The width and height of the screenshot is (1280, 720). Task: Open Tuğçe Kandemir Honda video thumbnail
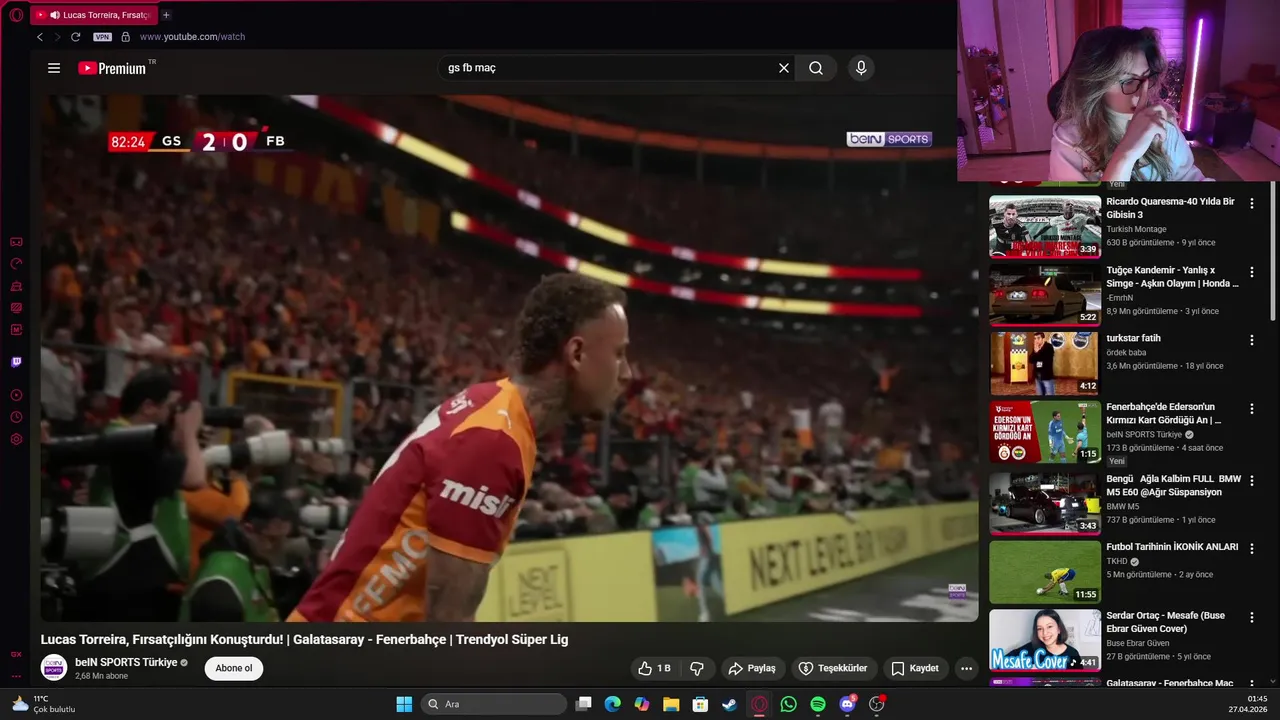[1045, 295]
